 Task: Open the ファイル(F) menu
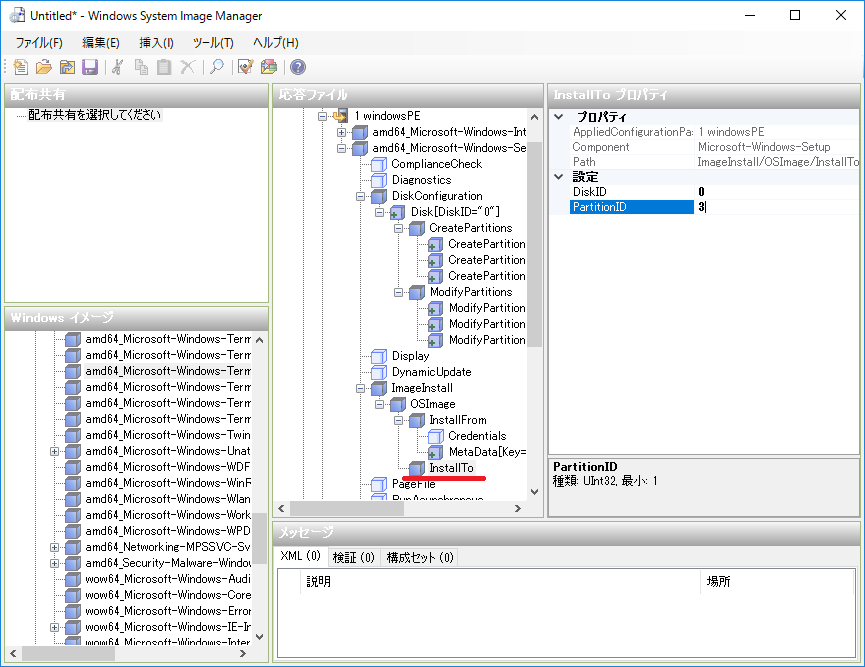click(39, 43)
